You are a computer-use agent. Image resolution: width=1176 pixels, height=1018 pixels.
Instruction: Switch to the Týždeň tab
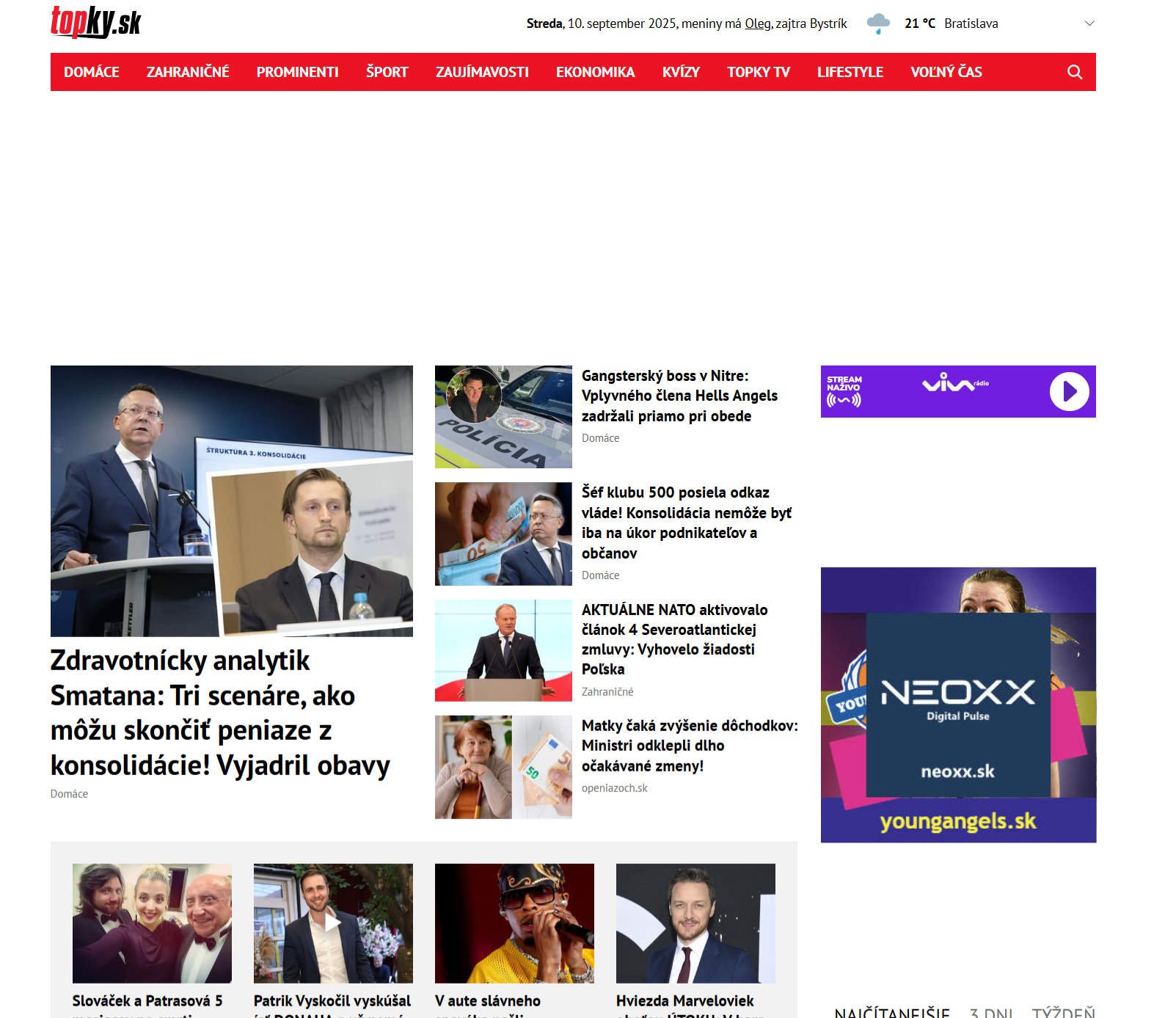pos(1063,1012)
